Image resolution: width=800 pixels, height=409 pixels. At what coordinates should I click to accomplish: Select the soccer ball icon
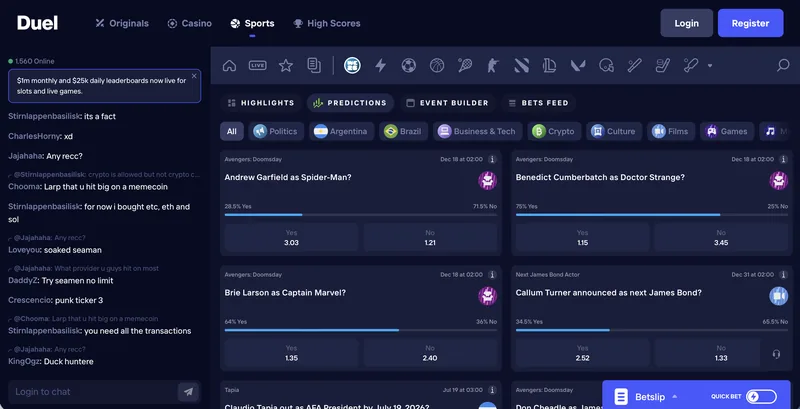point(409,65)
